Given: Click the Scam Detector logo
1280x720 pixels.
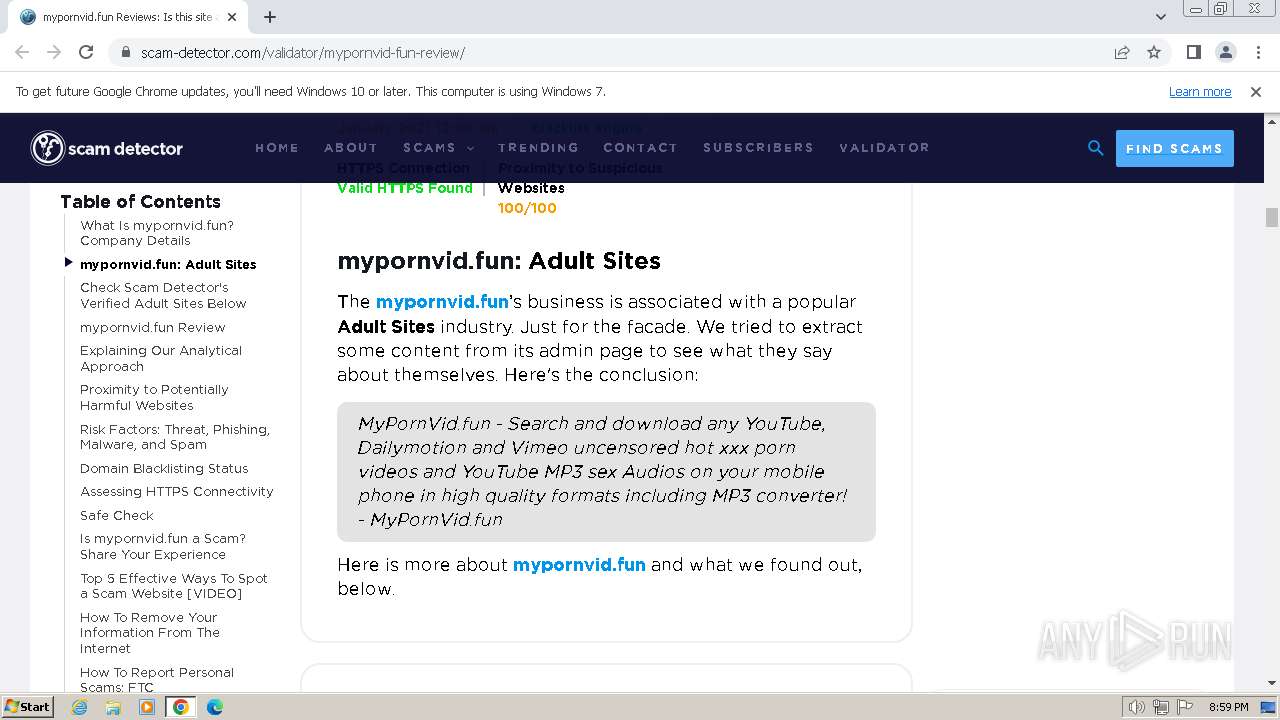Looking at the screenshot, I should [106, 148].
